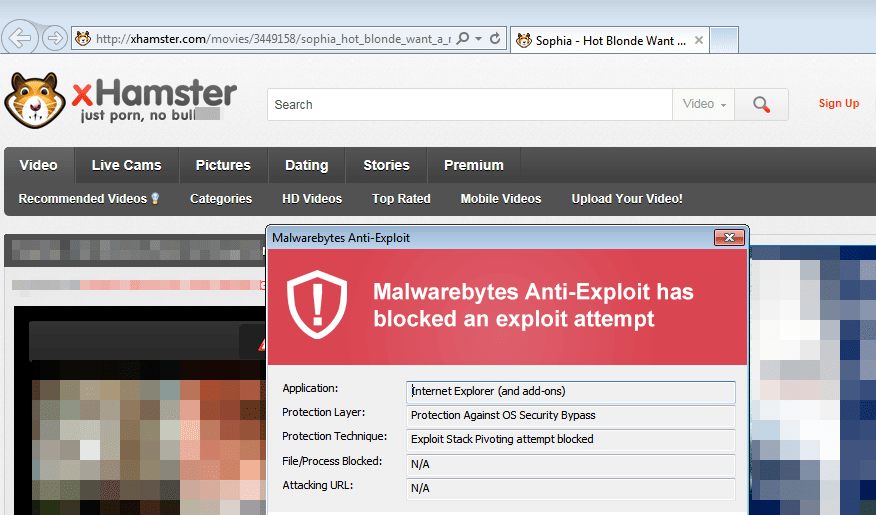Close the 'Sophia' browser tab
876x515 pixels.
[x=699, y=41]
